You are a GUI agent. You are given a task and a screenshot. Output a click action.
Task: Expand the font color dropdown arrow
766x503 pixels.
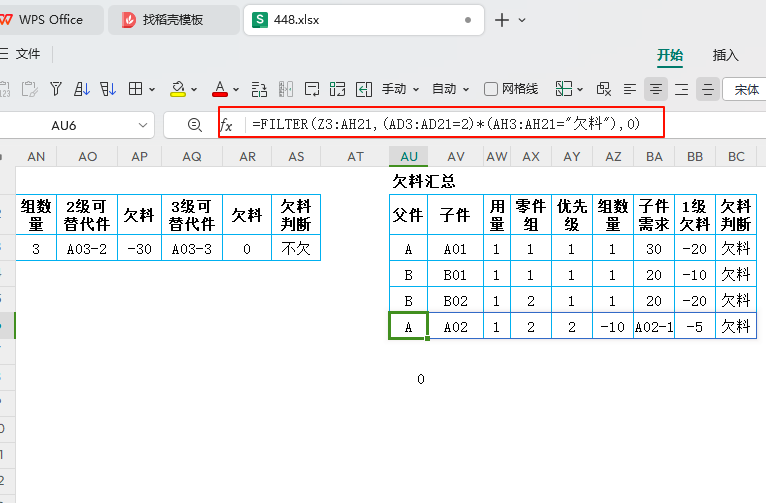[236, 89]
